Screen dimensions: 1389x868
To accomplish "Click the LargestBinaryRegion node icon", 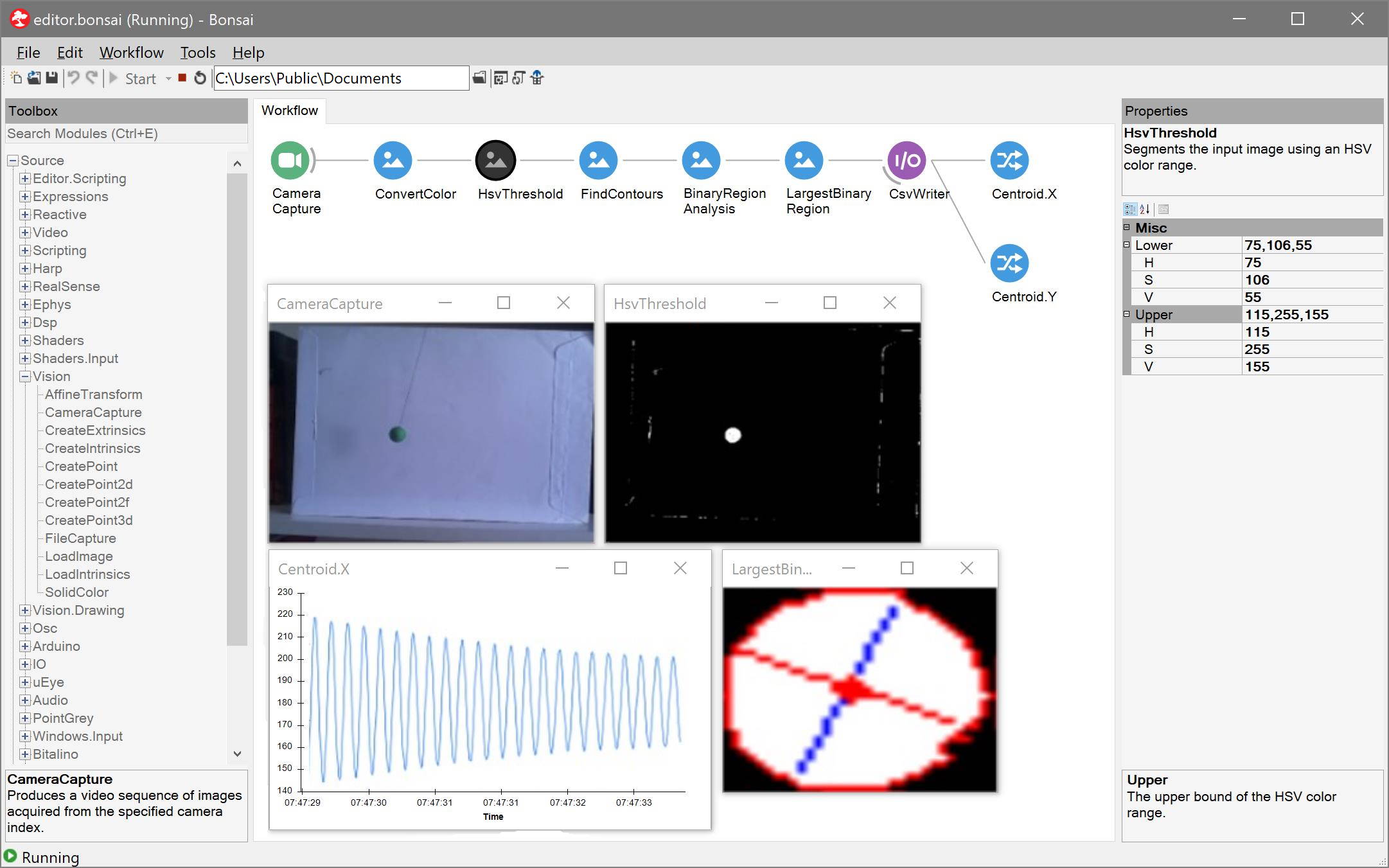I will click(x=804, y=161).
